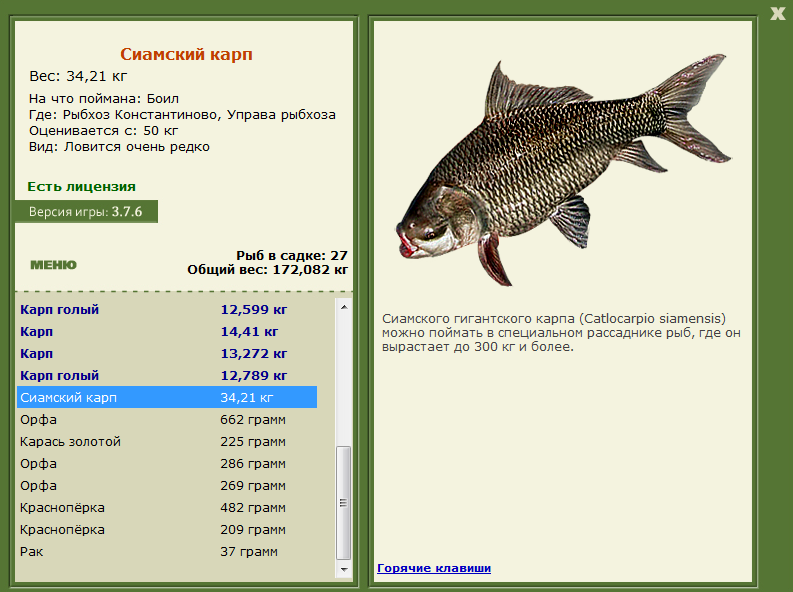Select highlighted Сиамский карп 34,21 кг row
Image resolution: width=793 pixels, height=592 pixels.
point(167,397)
